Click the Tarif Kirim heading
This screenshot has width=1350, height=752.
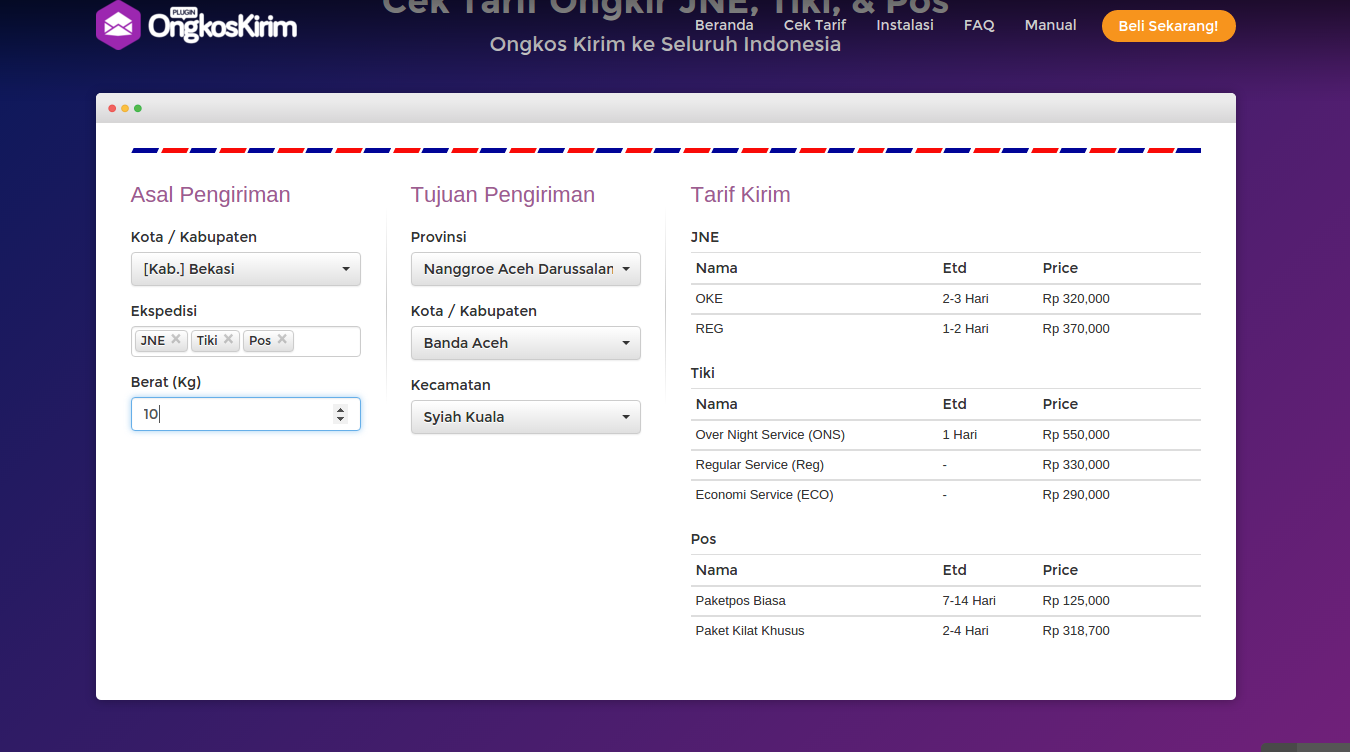coord(740,195)
